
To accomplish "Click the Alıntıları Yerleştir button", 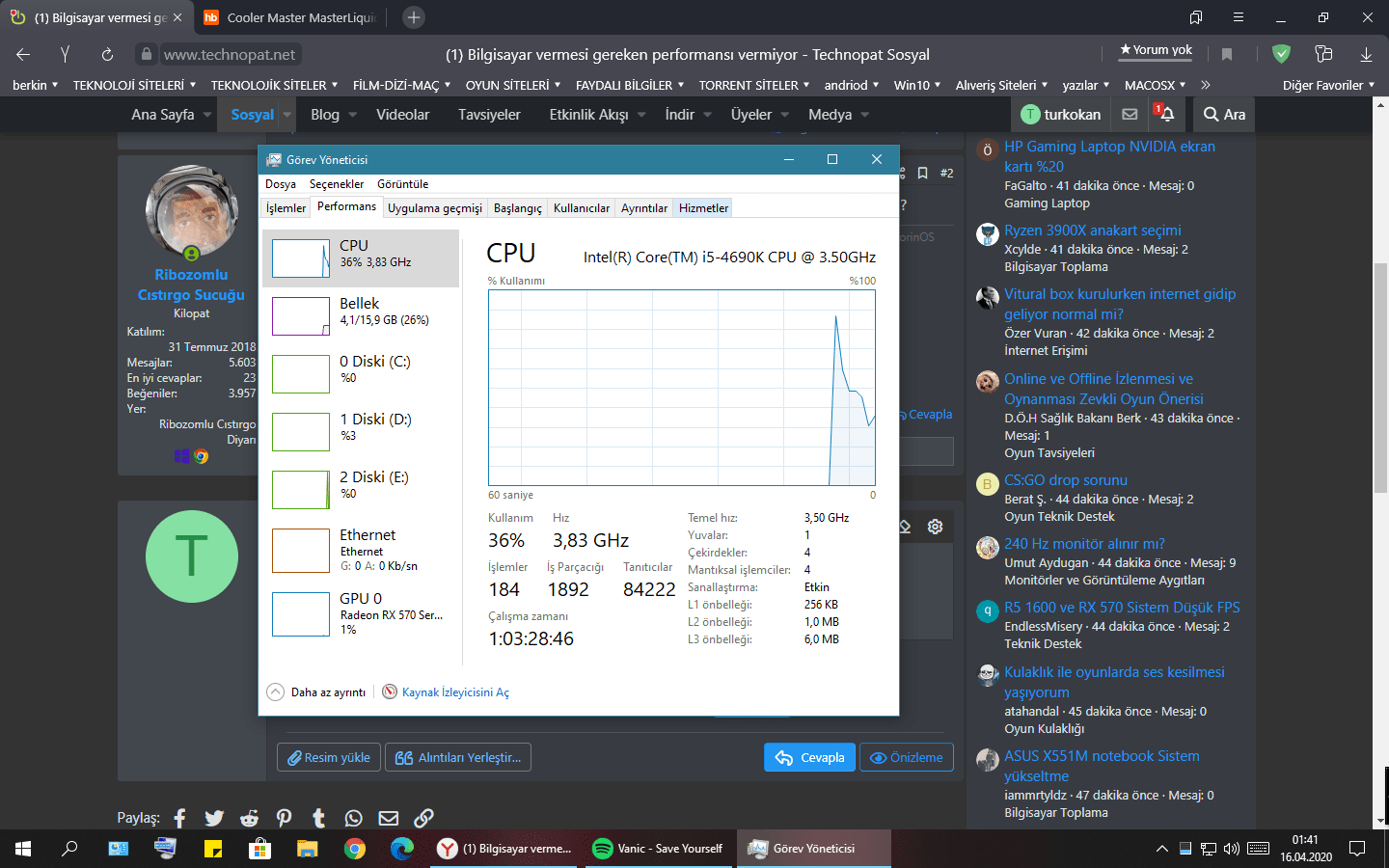I will tap(458, 757).
